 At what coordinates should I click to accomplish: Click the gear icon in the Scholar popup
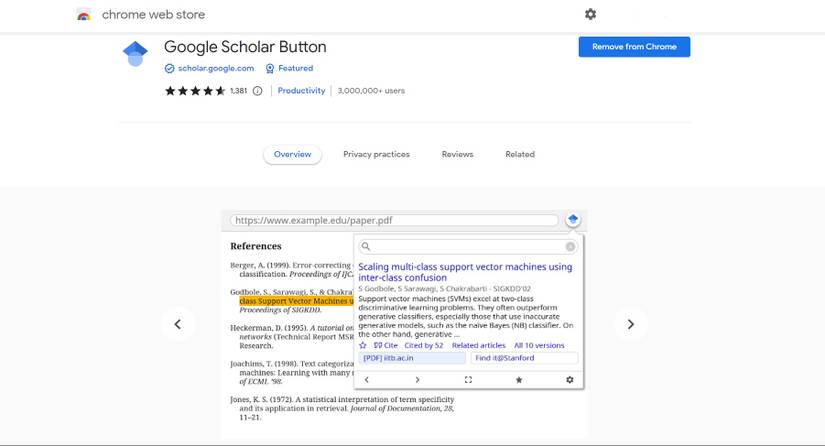(x=570, y=380)
